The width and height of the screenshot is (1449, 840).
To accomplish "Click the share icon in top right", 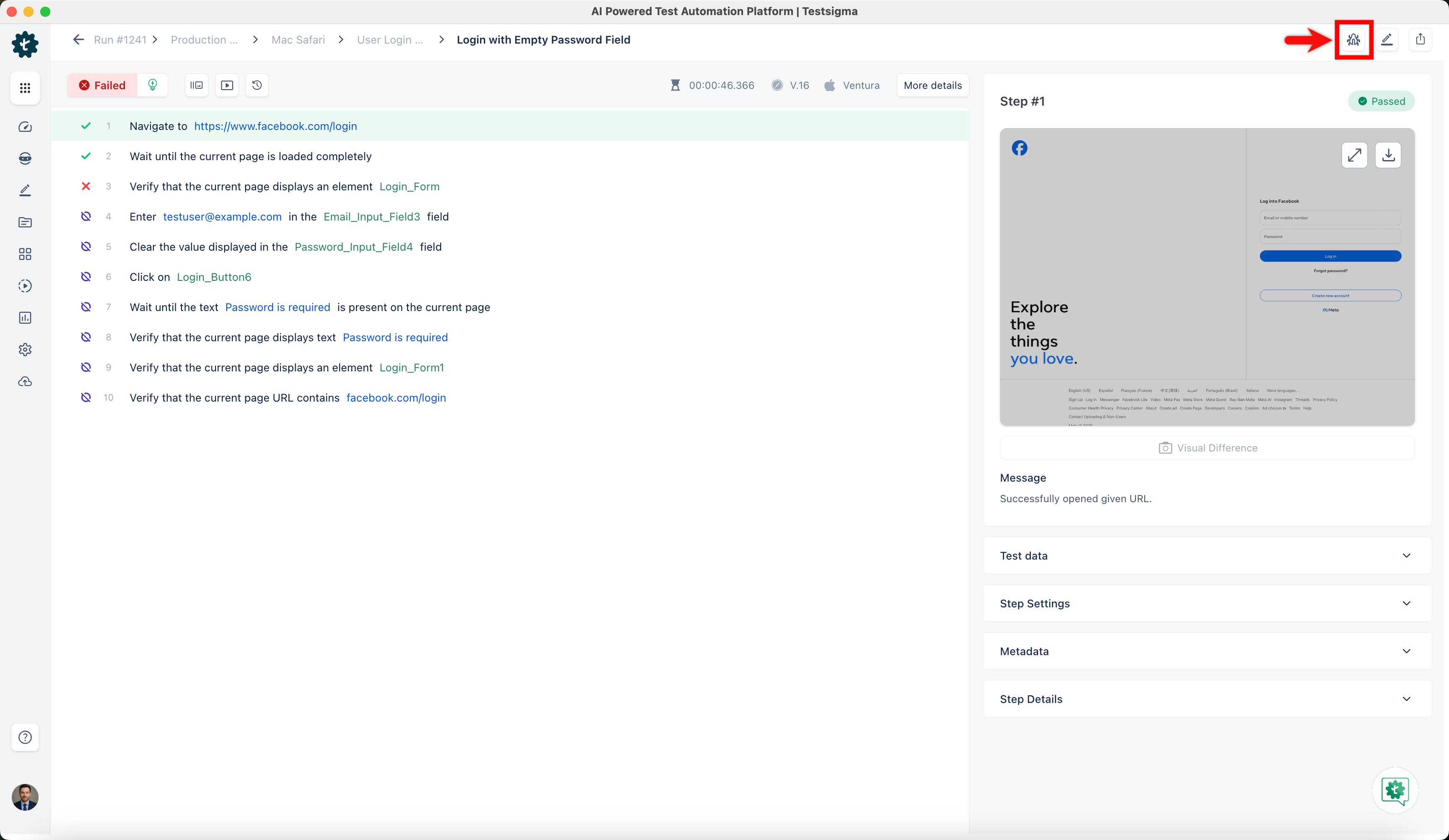I will (x=1420, y=40).
